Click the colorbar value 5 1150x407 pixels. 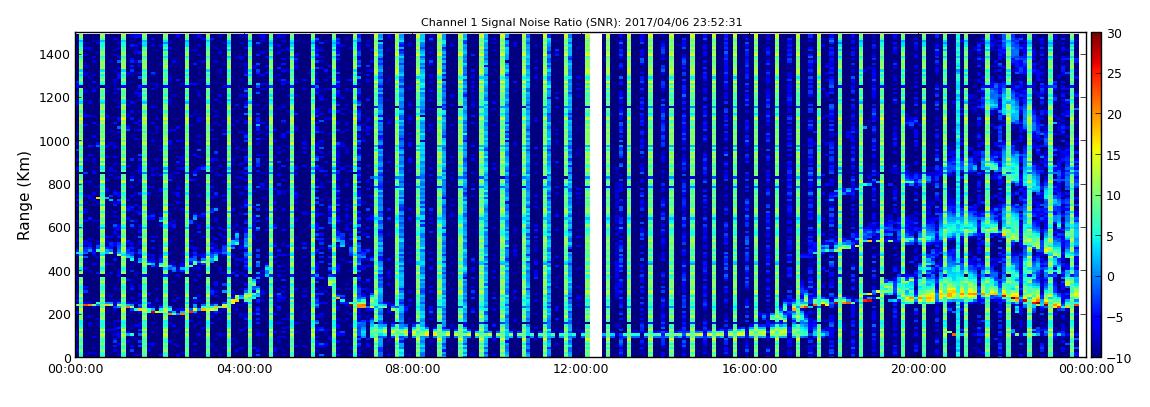click(x=1111, y=236)
